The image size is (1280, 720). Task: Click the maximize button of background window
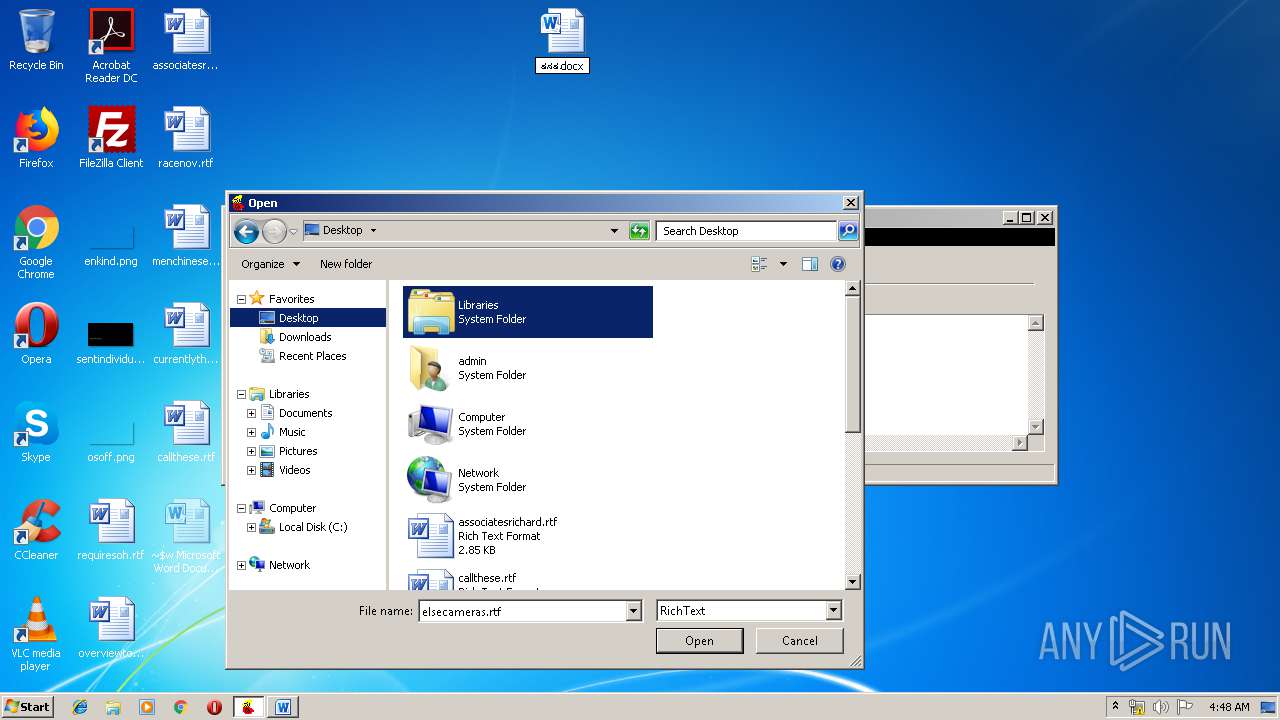pyautogui.click(x=1027, y=218)
